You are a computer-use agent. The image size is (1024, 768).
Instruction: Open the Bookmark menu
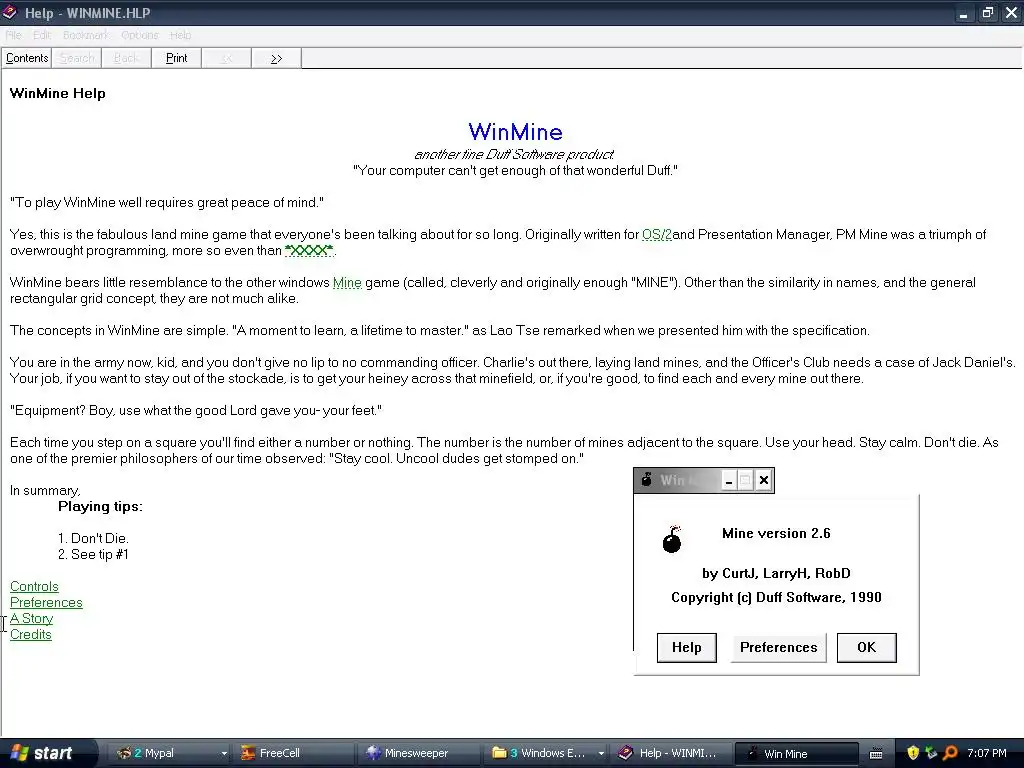click(86, 35)
